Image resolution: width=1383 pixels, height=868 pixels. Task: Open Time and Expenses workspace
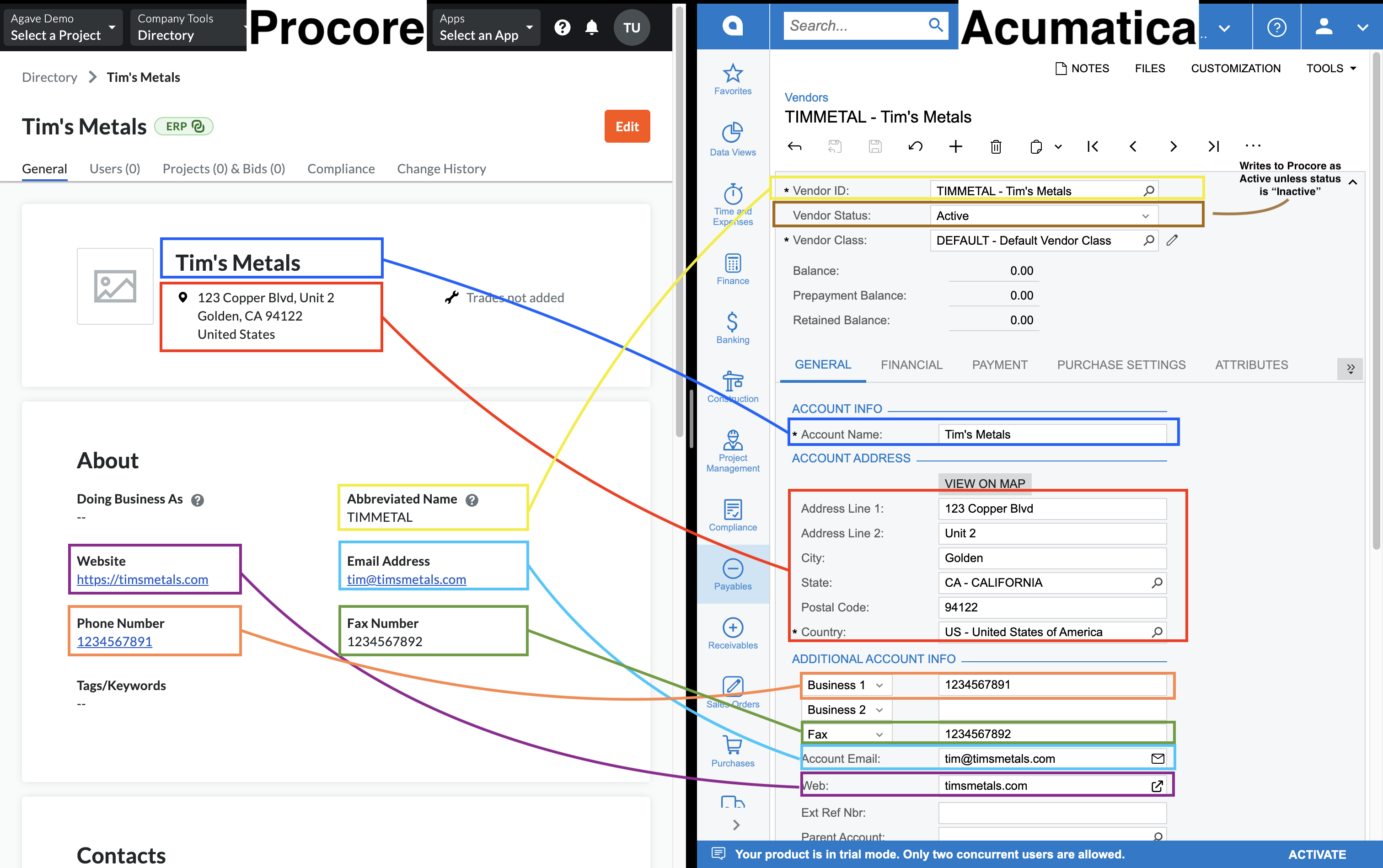733,204
